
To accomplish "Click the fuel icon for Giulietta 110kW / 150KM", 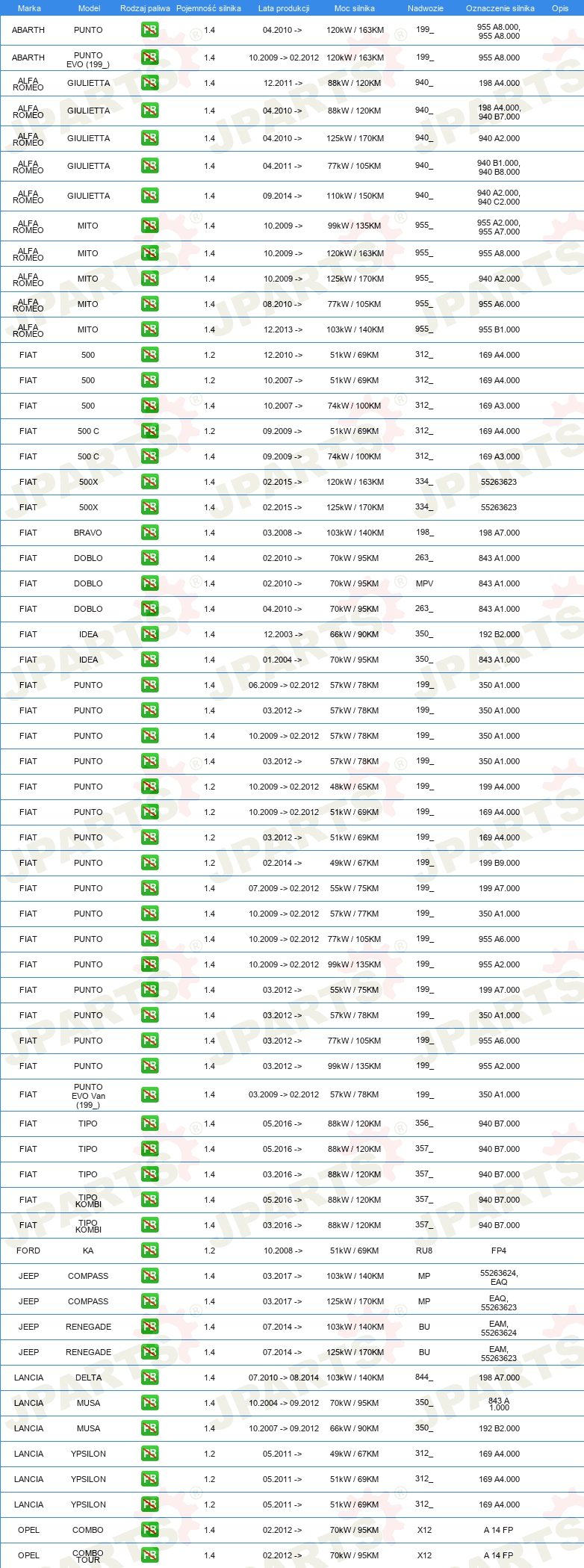I will (149, 196).
